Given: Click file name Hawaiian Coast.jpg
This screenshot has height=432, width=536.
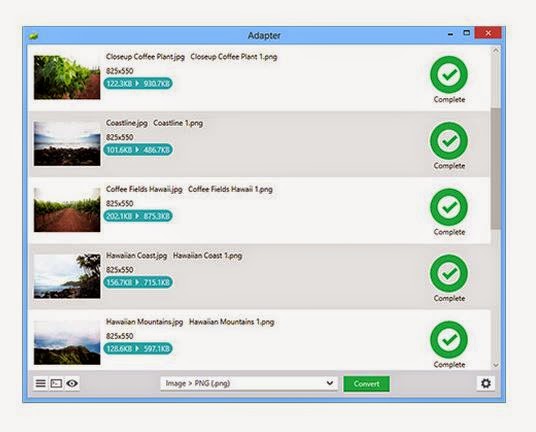Looking at the screenshot, I should [136, 256].
